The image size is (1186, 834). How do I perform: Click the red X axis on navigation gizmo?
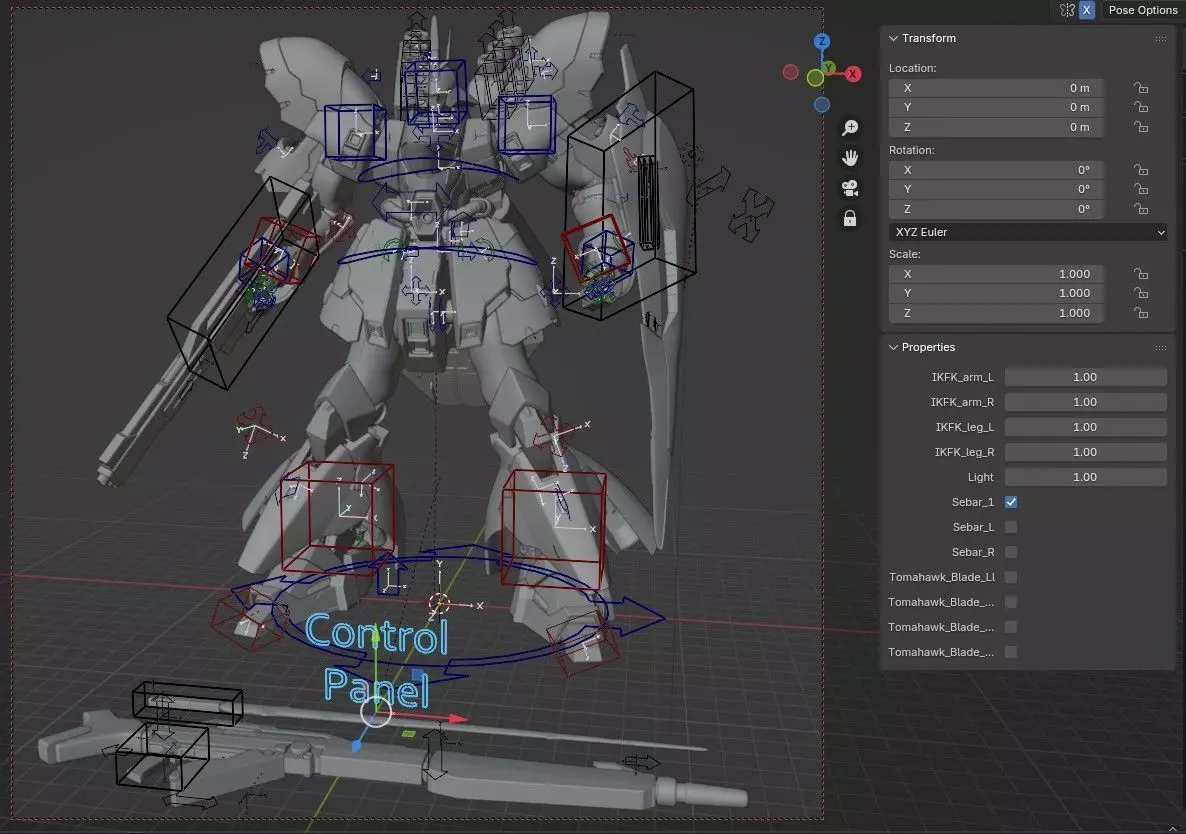coord(852,73)
